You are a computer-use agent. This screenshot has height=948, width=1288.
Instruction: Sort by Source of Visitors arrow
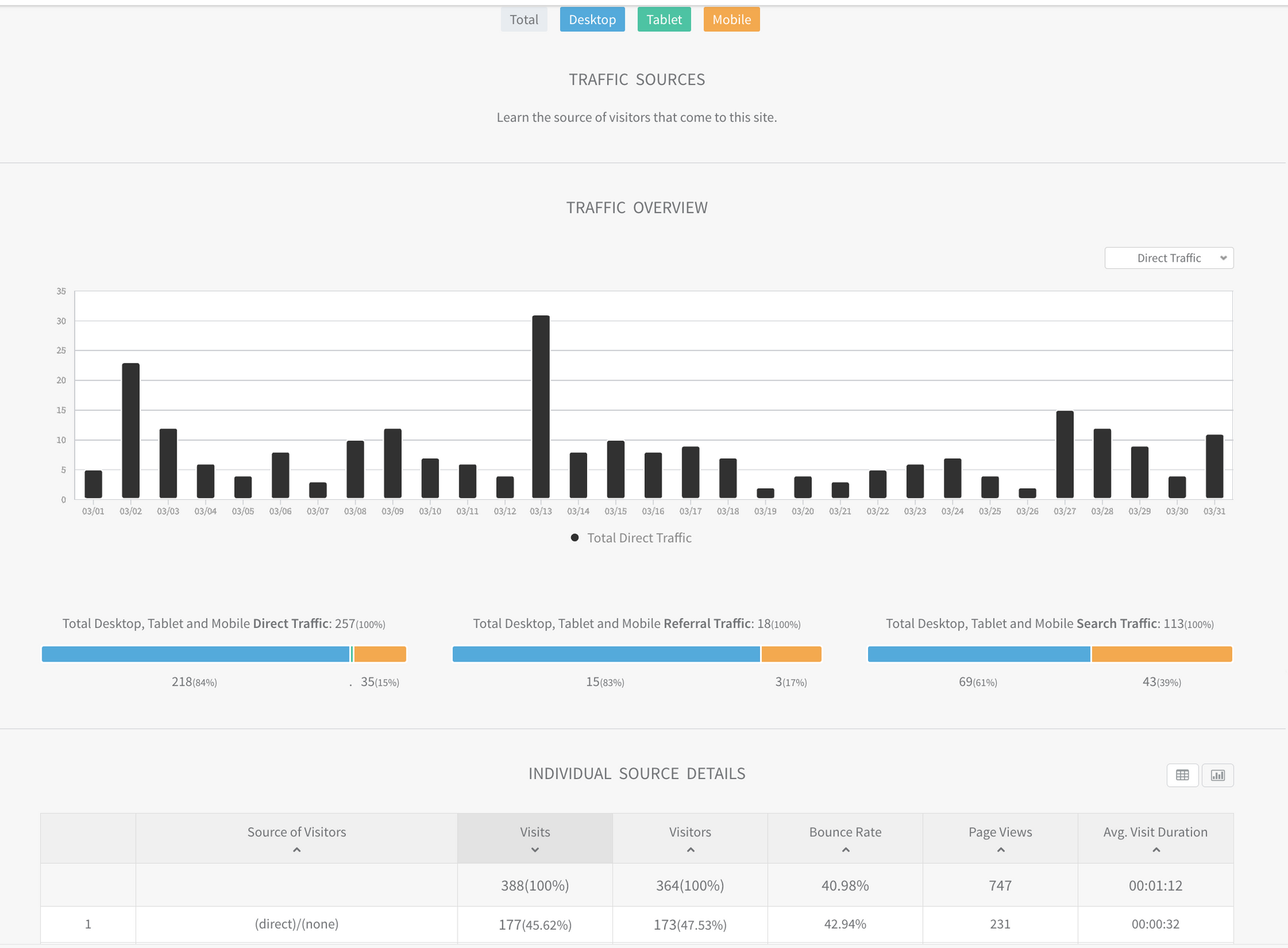pos(297,850)
